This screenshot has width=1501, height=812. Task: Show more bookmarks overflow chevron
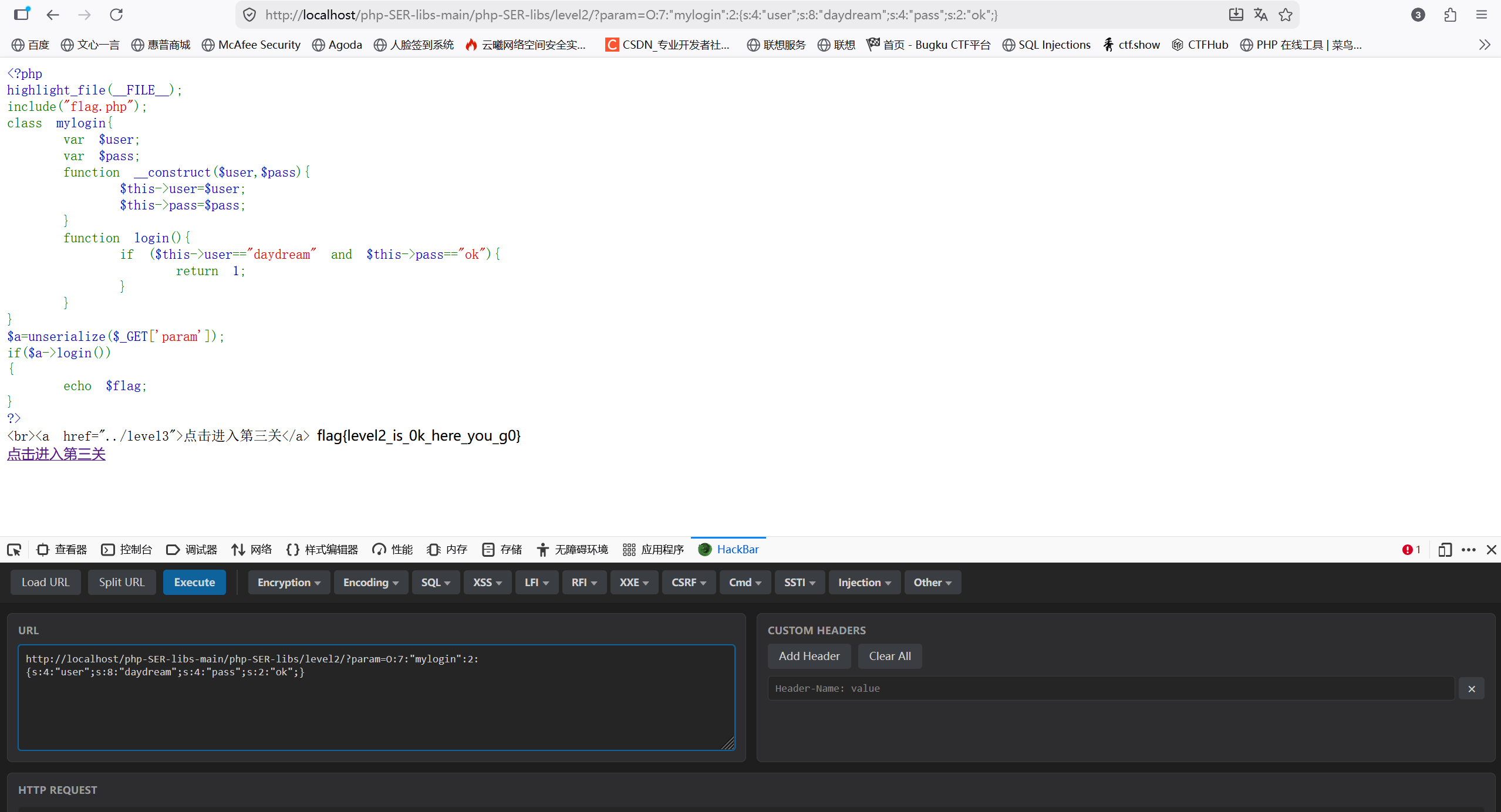1485,45
